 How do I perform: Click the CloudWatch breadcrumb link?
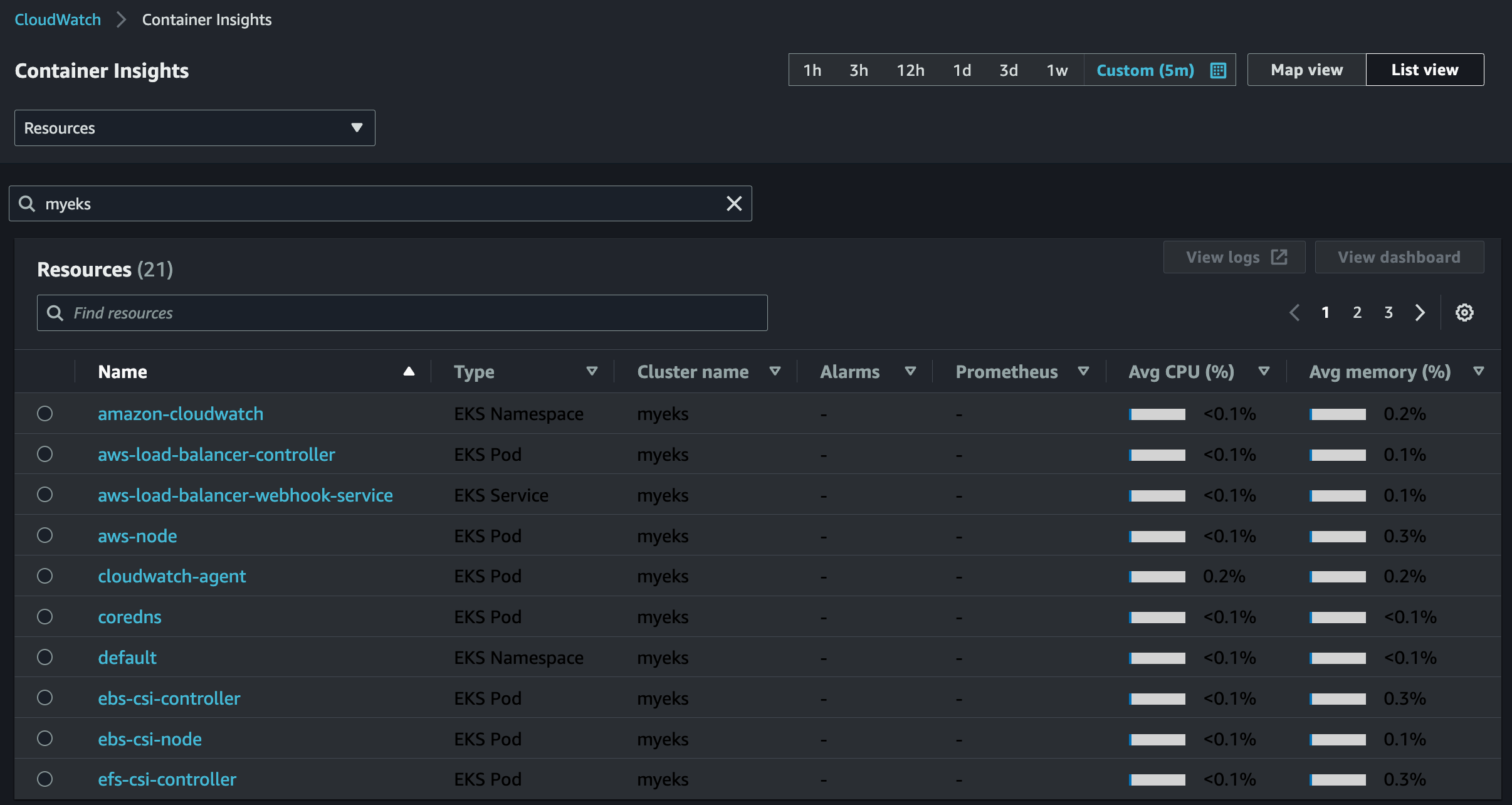click(58, 19)
